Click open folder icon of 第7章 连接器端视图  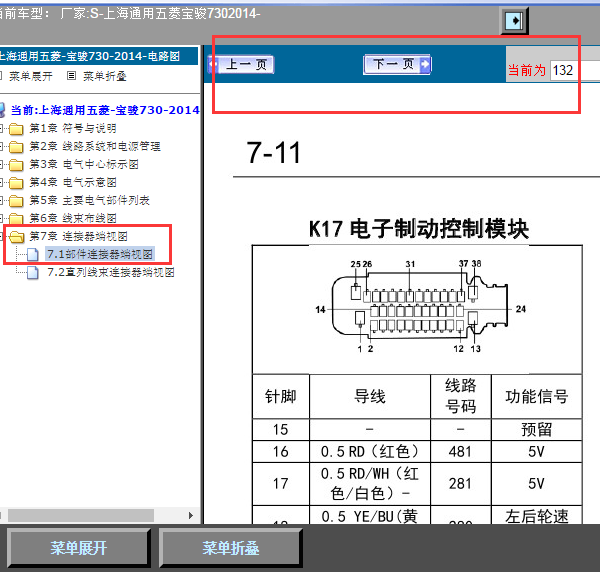16,237
